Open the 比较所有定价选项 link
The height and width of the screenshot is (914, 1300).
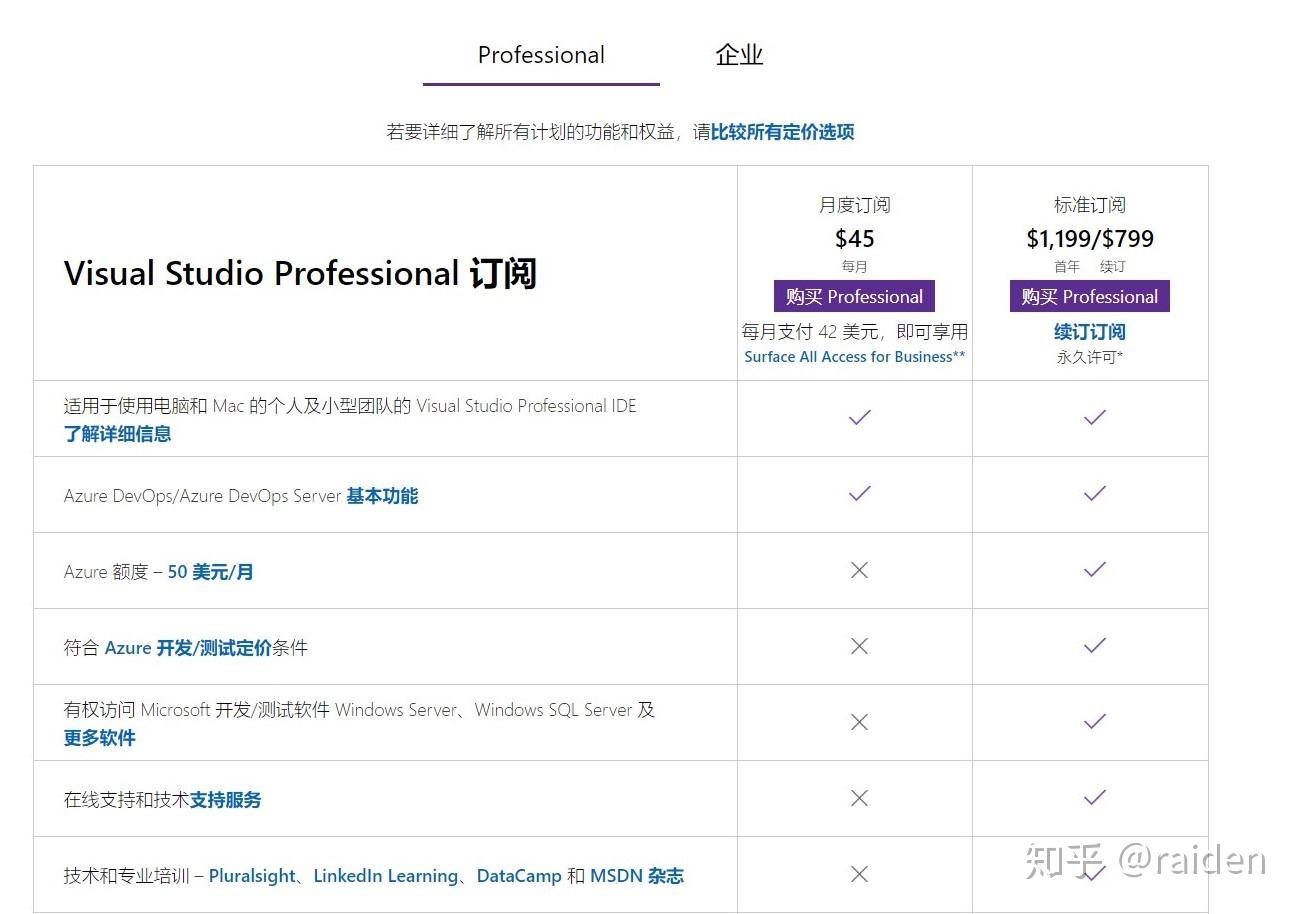[x=782, y=132]
